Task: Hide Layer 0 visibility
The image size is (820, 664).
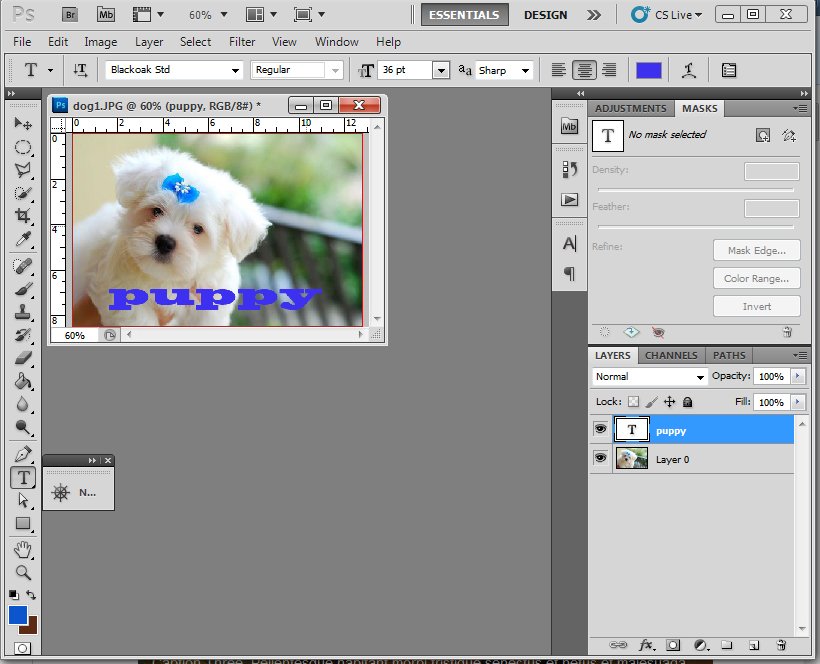Action: 600,459
